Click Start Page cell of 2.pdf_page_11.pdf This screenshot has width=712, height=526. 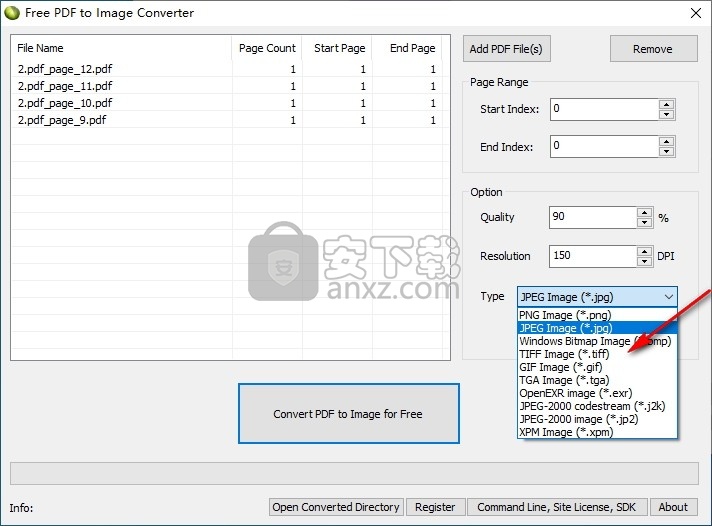337,86
